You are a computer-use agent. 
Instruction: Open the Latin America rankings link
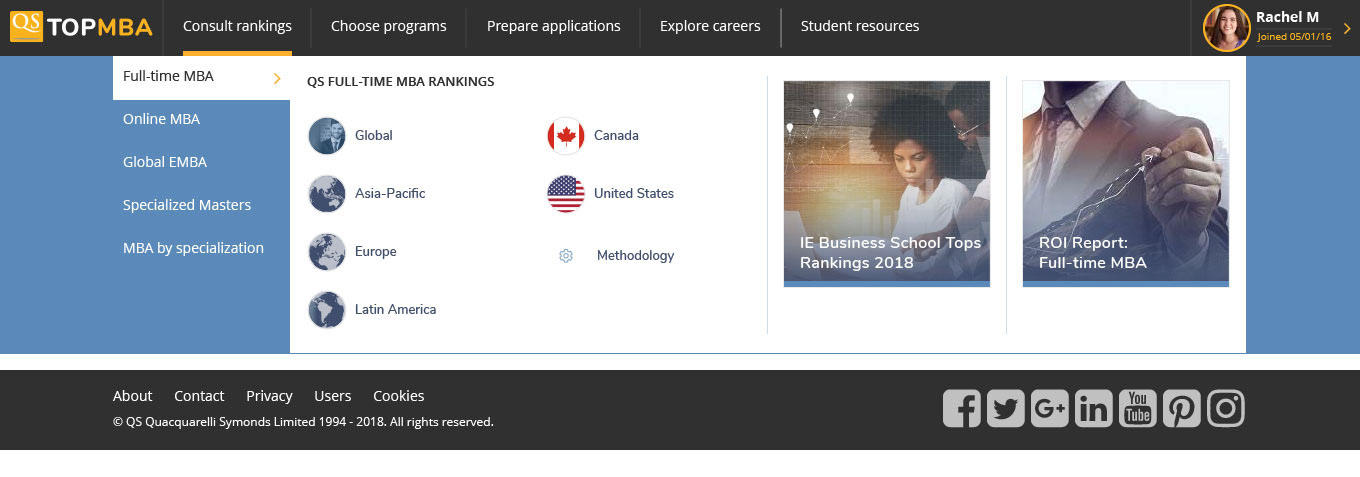[x=396, y=309]
